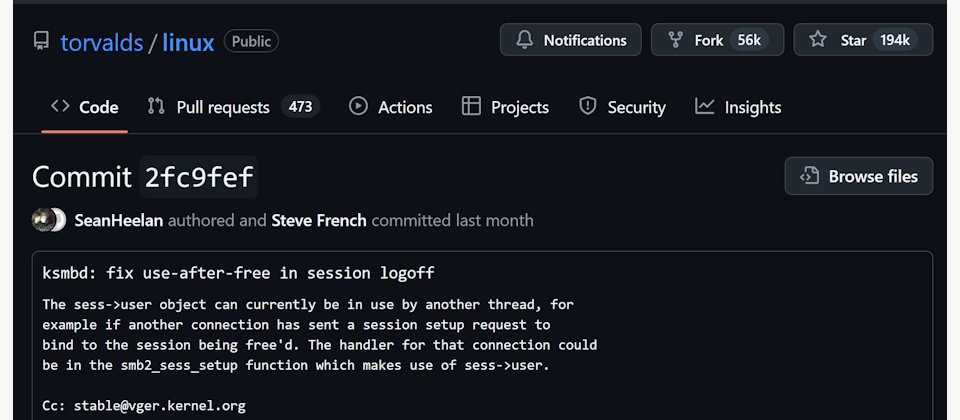Click the Notifications bell icon
Viewport: 960px width, 420px height.
point(524,40)
